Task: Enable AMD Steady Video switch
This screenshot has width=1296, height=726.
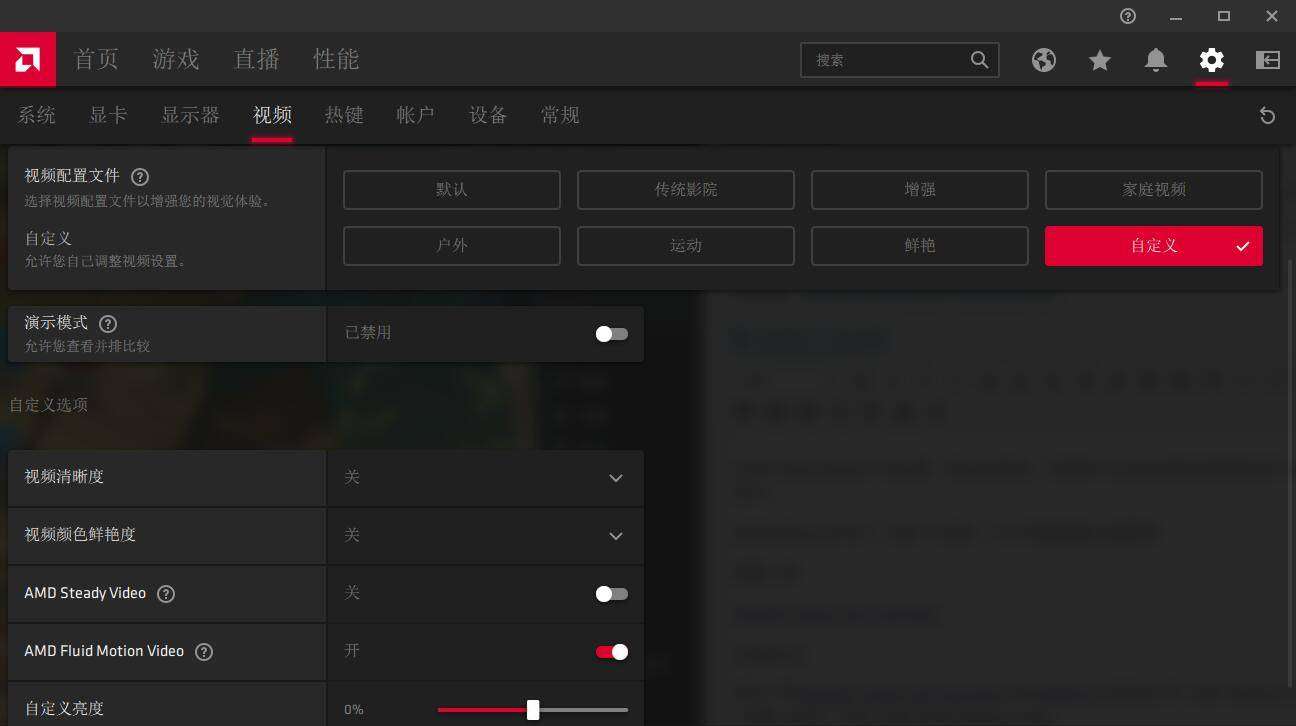Action: [612, 594]
